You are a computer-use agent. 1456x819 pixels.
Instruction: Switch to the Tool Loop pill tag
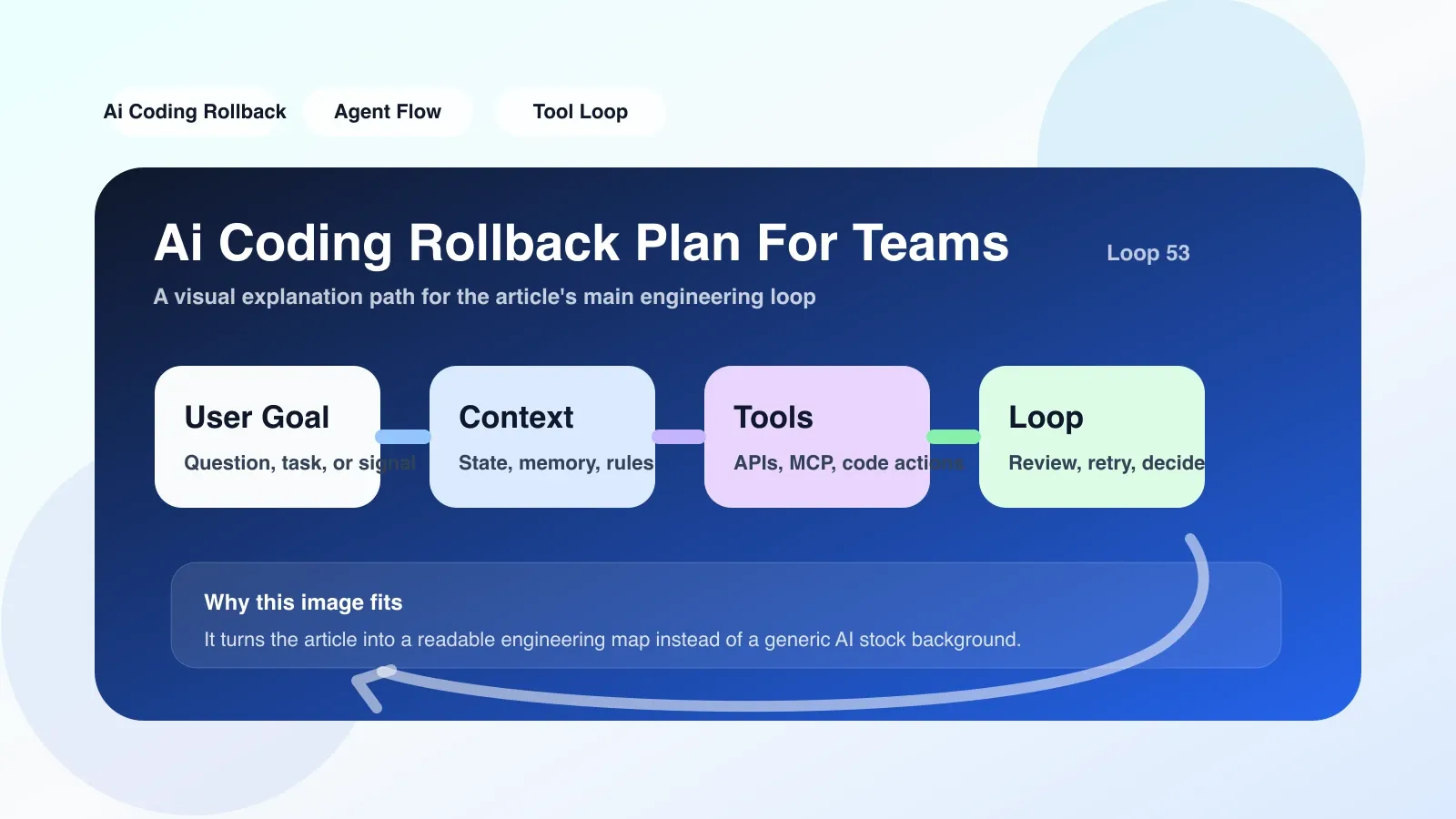[x=581, y=112]
